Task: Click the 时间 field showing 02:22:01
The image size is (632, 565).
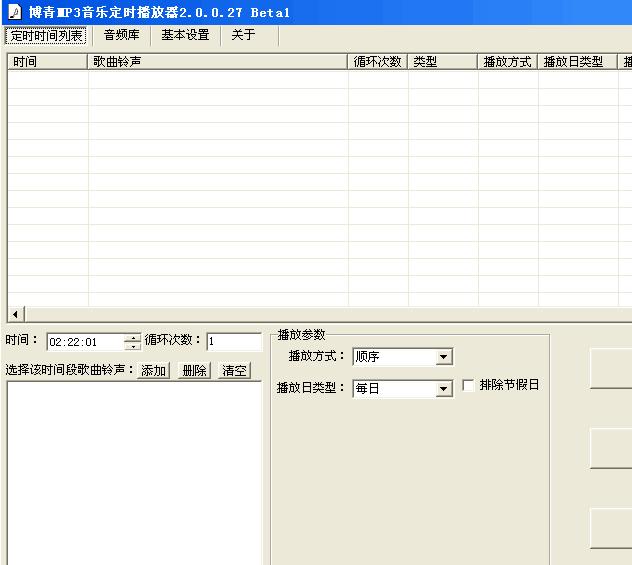Action: click(x=84, y=342)
